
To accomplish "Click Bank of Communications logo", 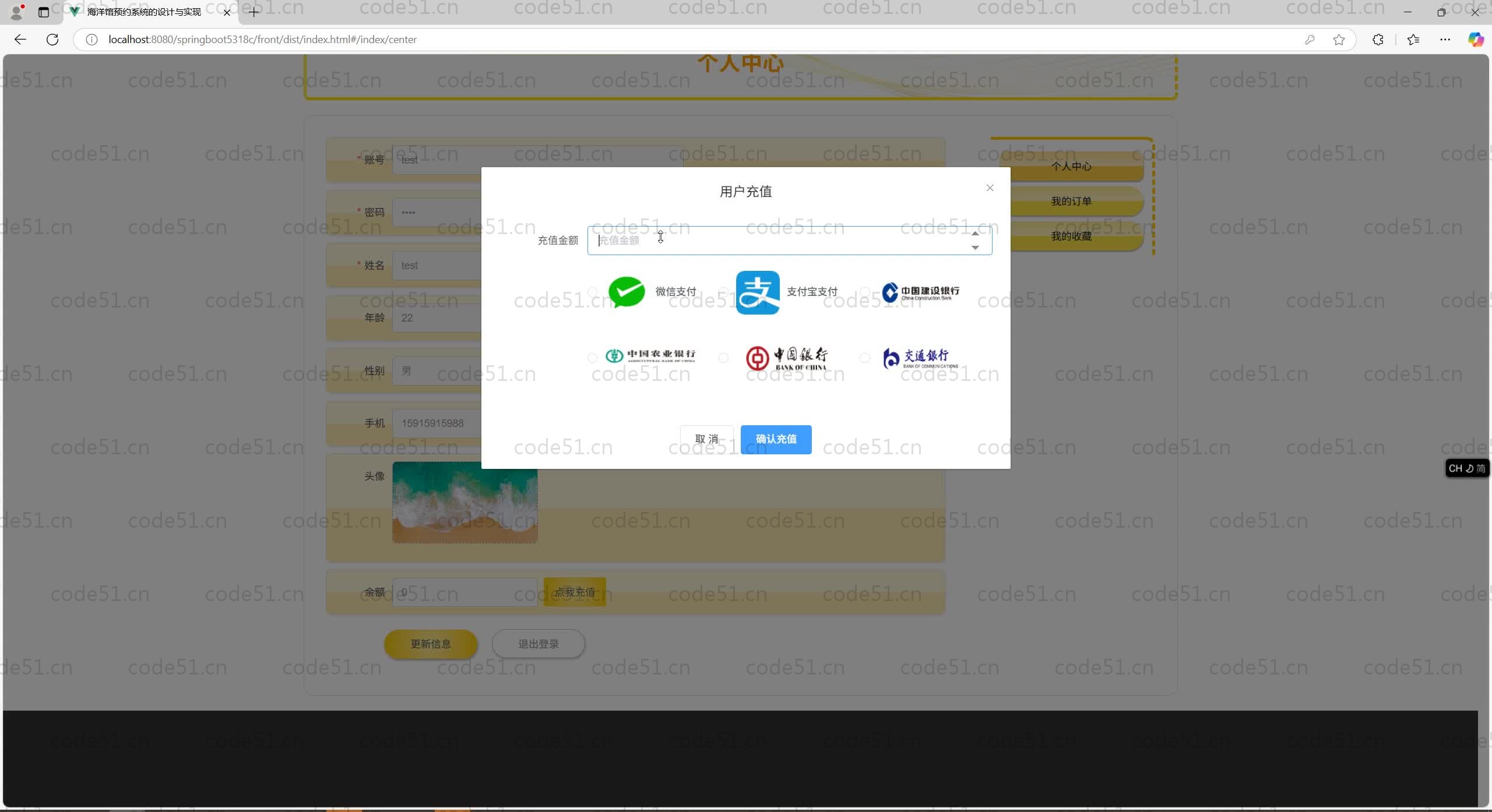I will coord(920,358).
